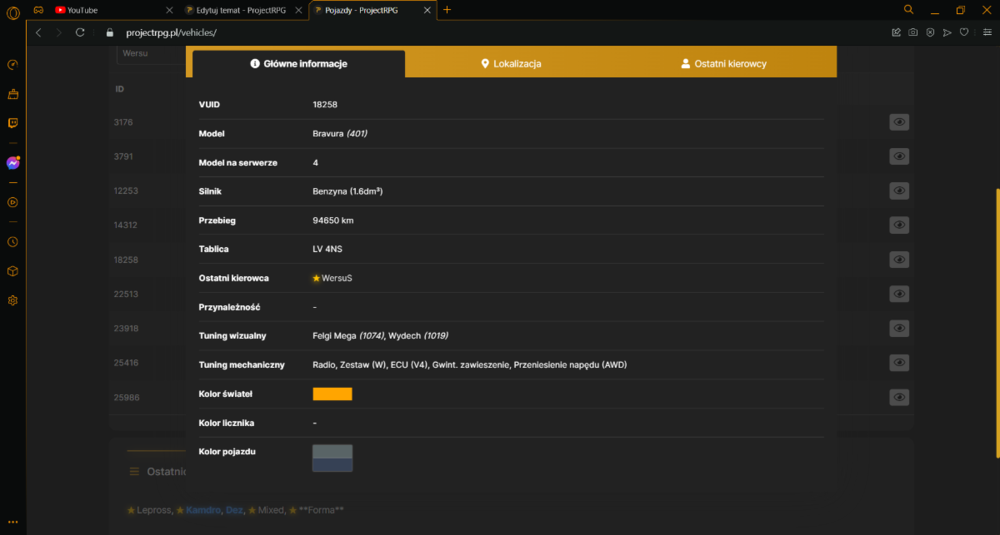This screenshot has width=1000, height=535.
Task: Open a new tab with plus
Action: [447, 10]
